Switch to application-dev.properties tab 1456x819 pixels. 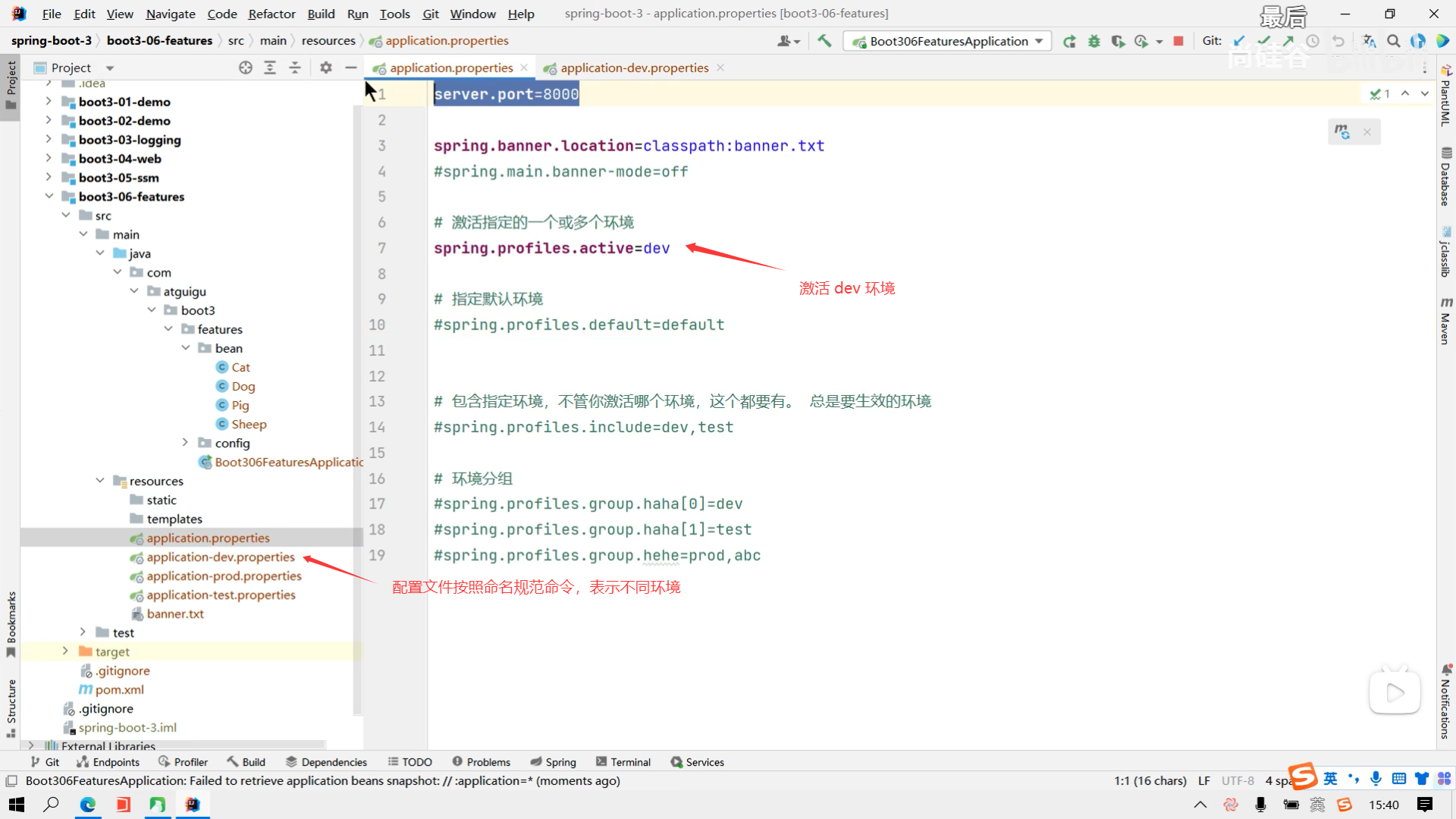coord(634,67)
